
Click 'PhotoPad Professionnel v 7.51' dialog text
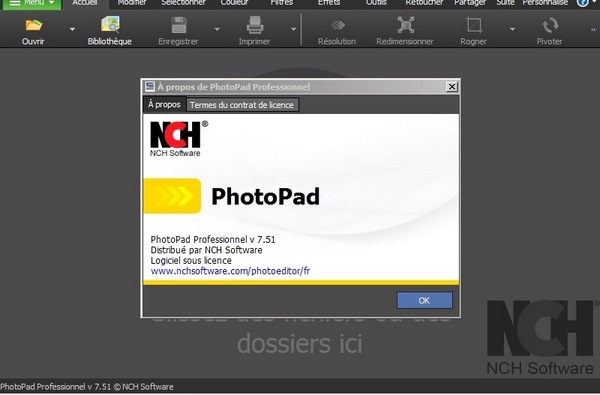(x=213, y=240)
